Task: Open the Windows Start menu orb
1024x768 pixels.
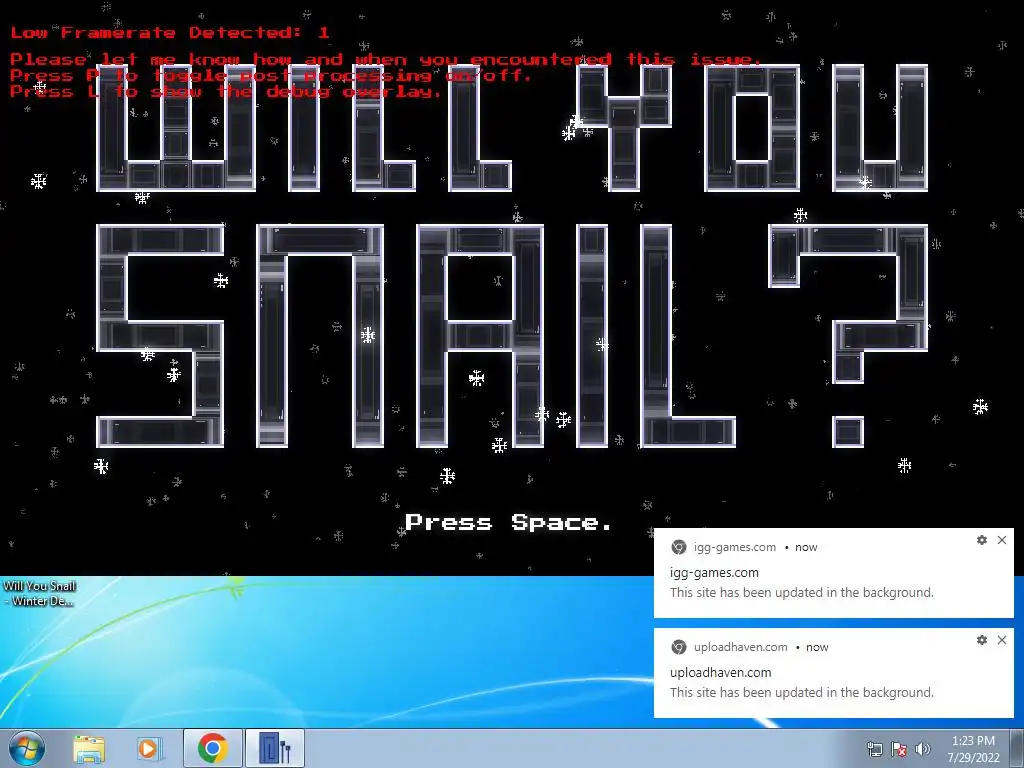Action: 27,748
